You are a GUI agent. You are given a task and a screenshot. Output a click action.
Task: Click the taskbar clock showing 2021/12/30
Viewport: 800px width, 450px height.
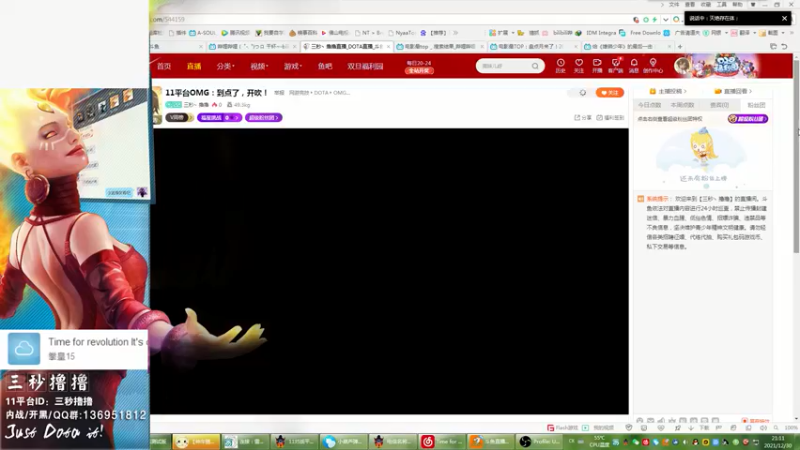(778, 442)
